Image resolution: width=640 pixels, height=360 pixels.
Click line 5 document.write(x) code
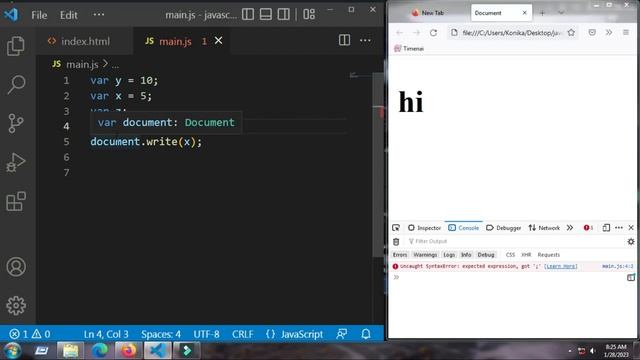coord(146,142)
